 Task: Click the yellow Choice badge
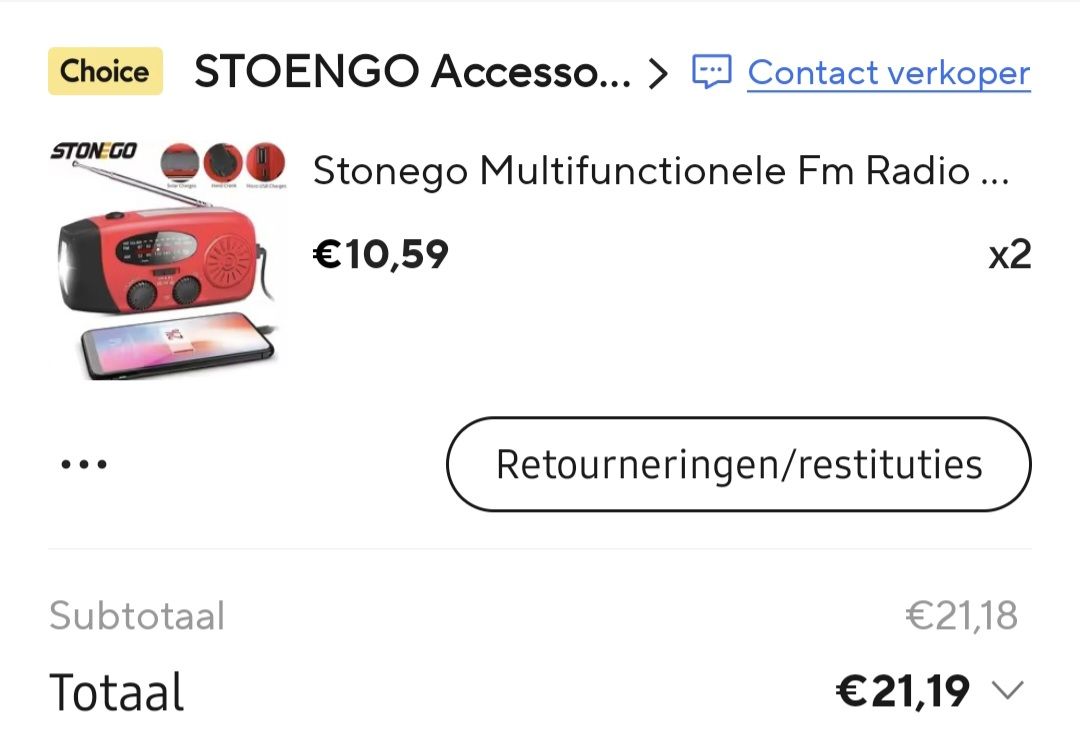coord(105,71)
